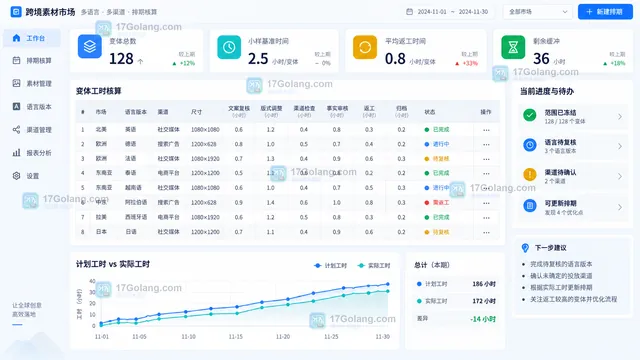640x360 pixels.
Task: Click the +33% trend on 平均返工时间 card
Action: click(467, 63)
